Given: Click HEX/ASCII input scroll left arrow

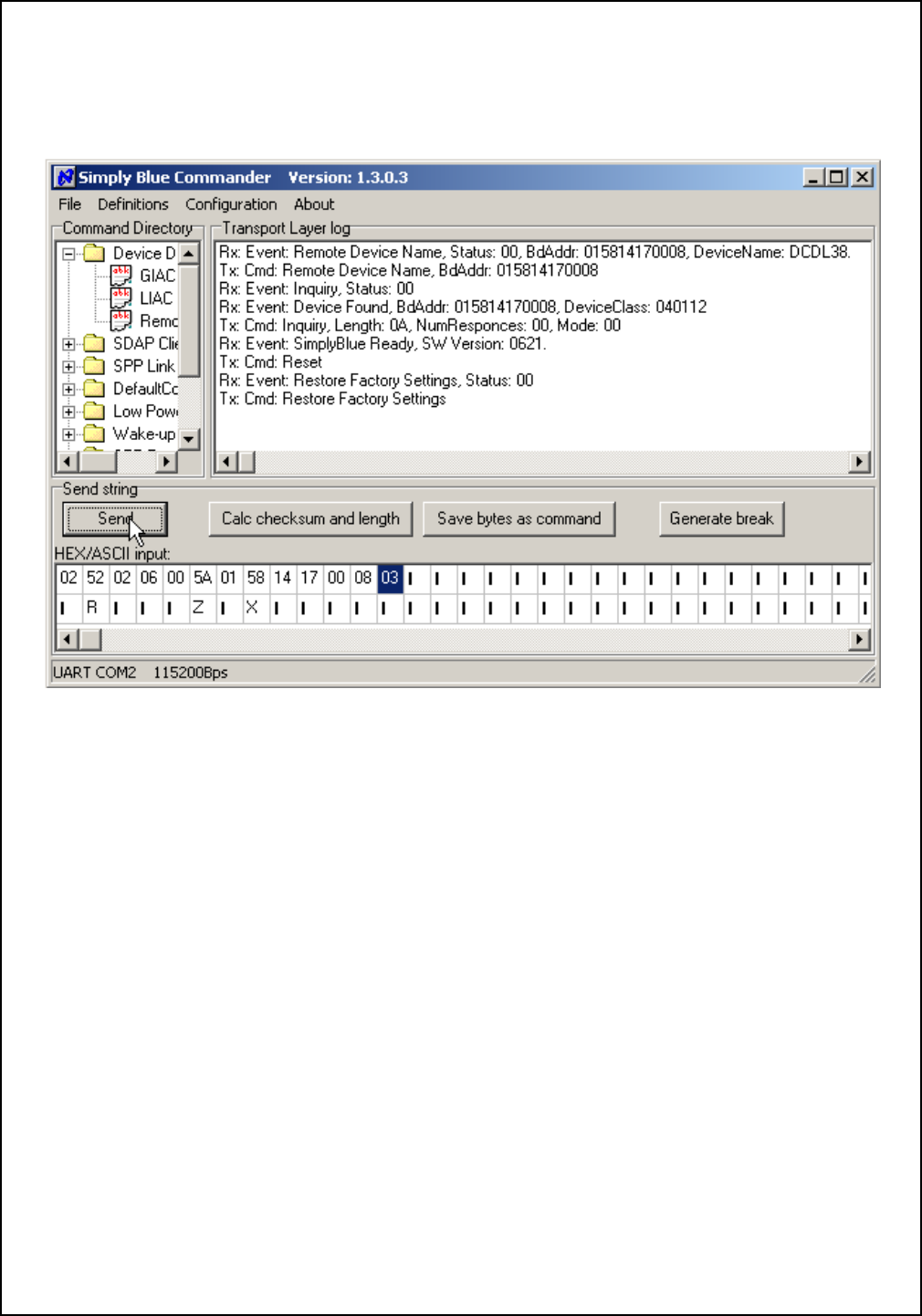Looking at the screenshot, I should tap(67, 639).
